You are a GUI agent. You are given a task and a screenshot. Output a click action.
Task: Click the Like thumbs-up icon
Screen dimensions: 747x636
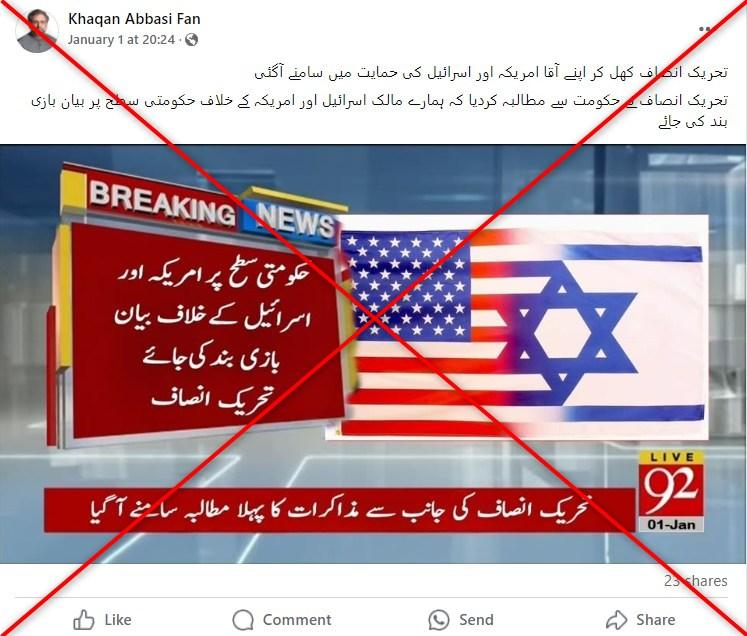[84, 620]
